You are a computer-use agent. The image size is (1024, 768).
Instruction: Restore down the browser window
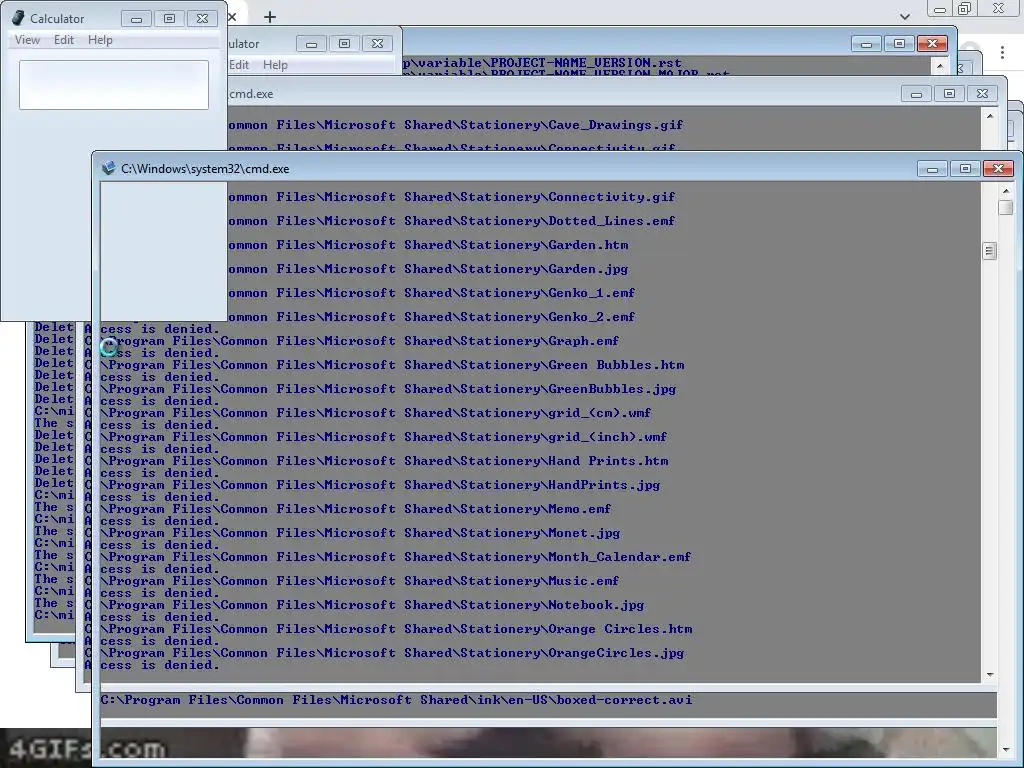click(x=965, y=9)
